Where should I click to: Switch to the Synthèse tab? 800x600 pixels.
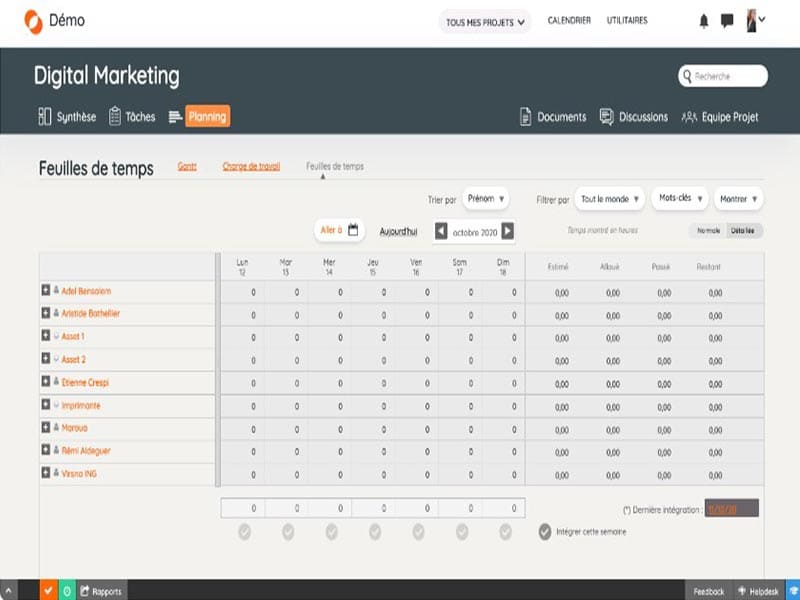pyautogui.click(x=67, y=117)
